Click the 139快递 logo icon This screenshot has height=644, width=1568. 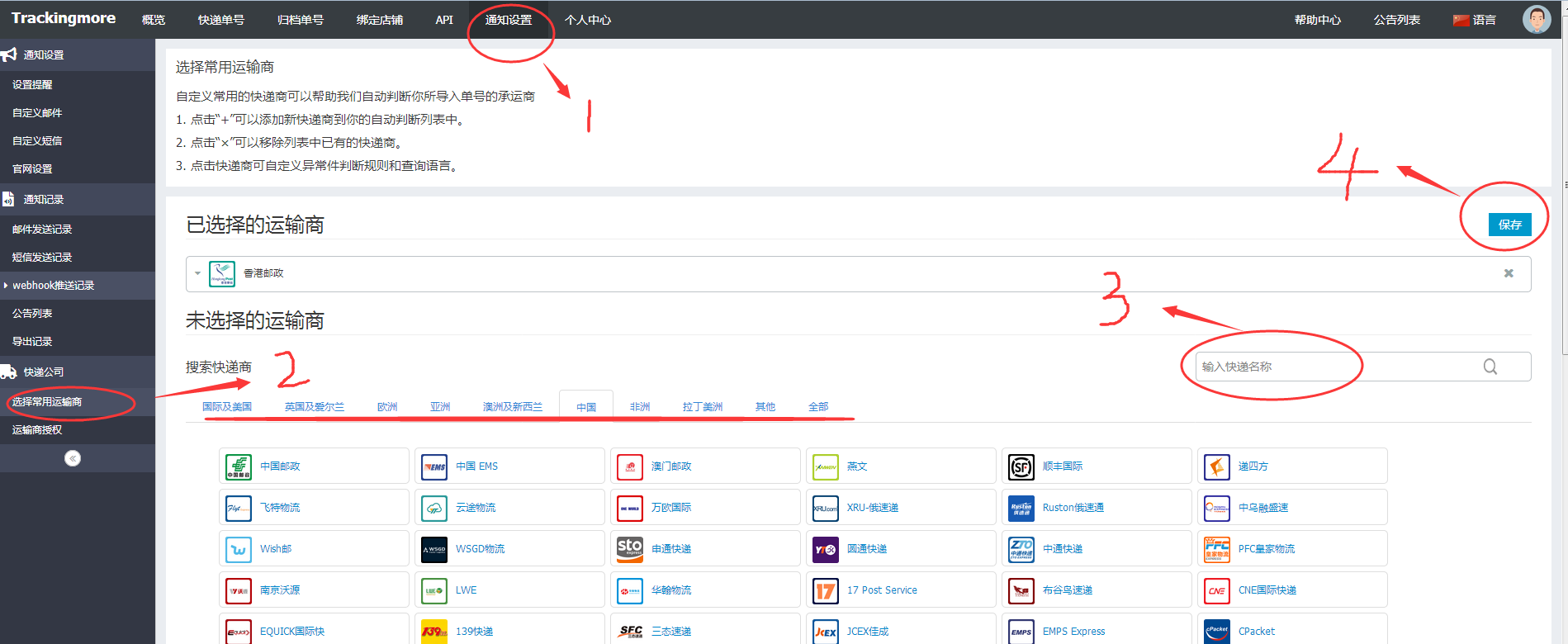(x=434, y=632)
